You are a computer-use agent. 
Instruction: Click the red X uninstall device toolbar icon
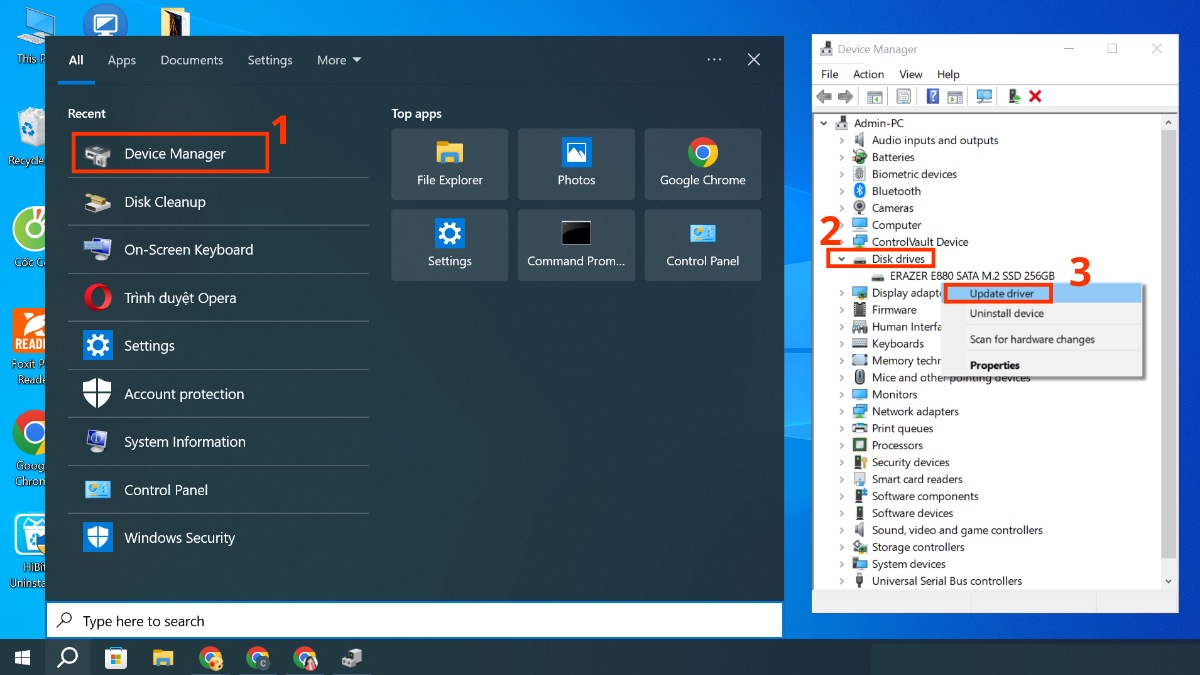[1036, 97]
